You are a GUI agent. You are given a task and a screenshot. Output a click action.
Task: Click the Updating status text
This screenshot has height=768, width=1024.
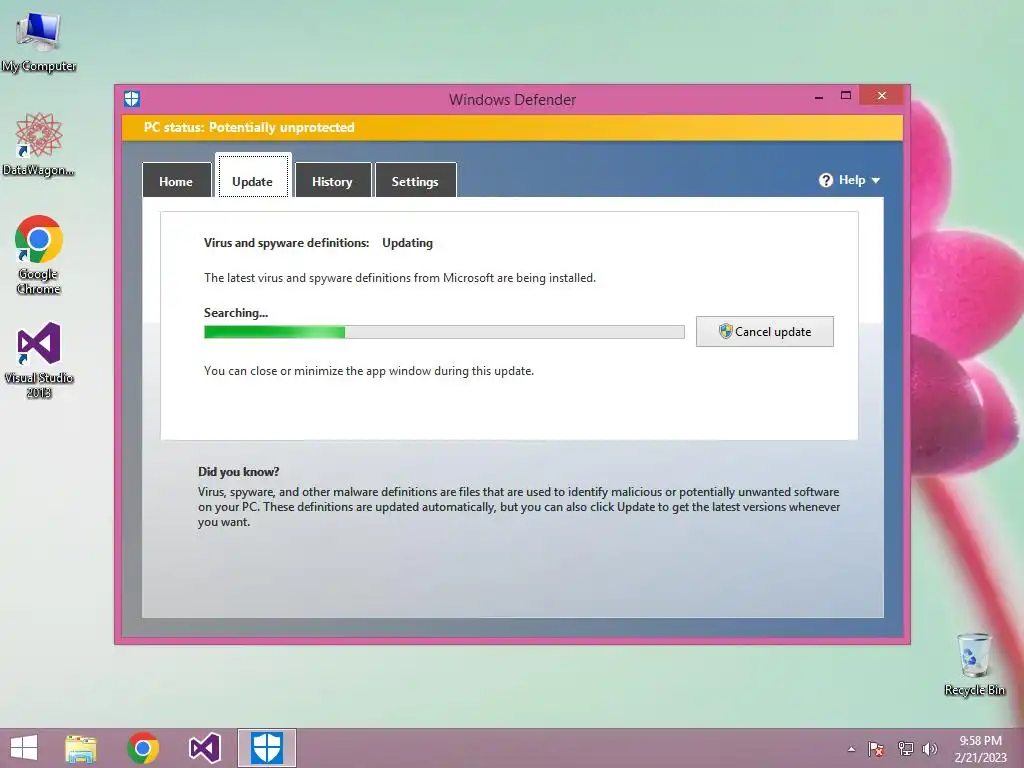(x=408, y=243)
